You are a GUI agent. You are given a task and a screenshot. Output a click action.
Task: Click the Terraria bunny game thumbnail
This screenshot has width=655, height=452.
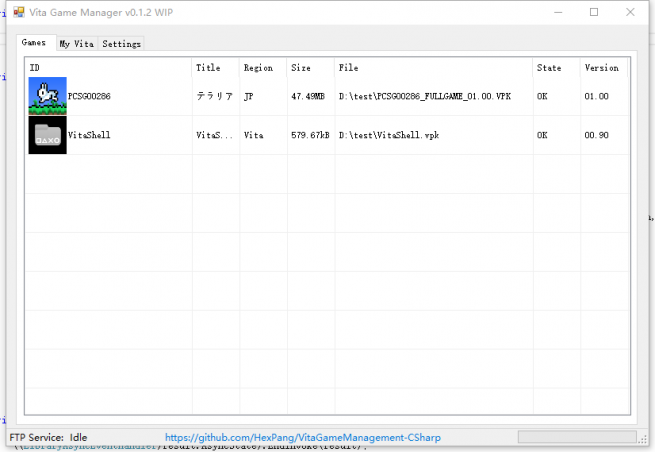(x=47, y=96)
